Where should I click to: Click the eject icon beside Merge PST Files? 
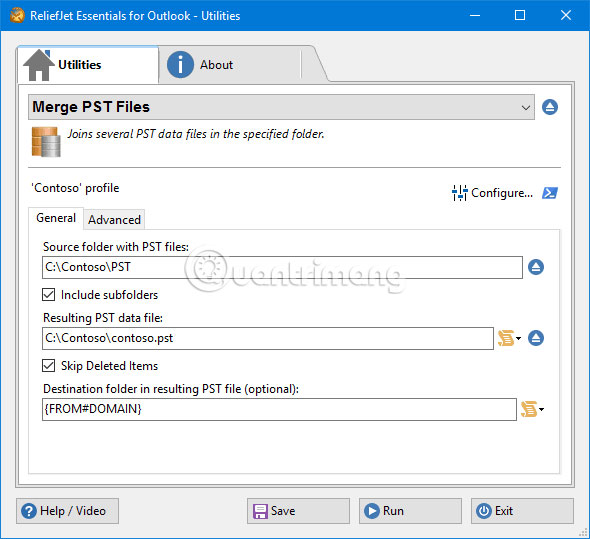click(x=550, y=107)
